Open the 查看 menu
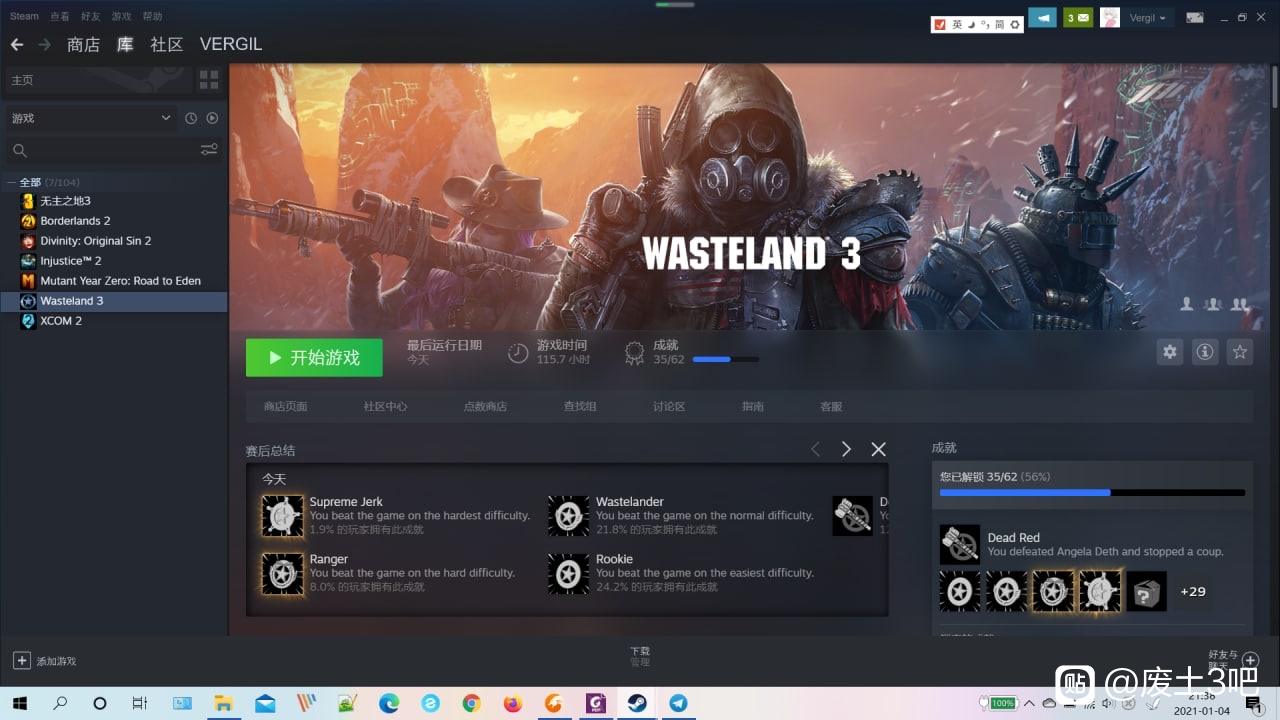This screenshot has width=1280, height=720. point(60,16)
